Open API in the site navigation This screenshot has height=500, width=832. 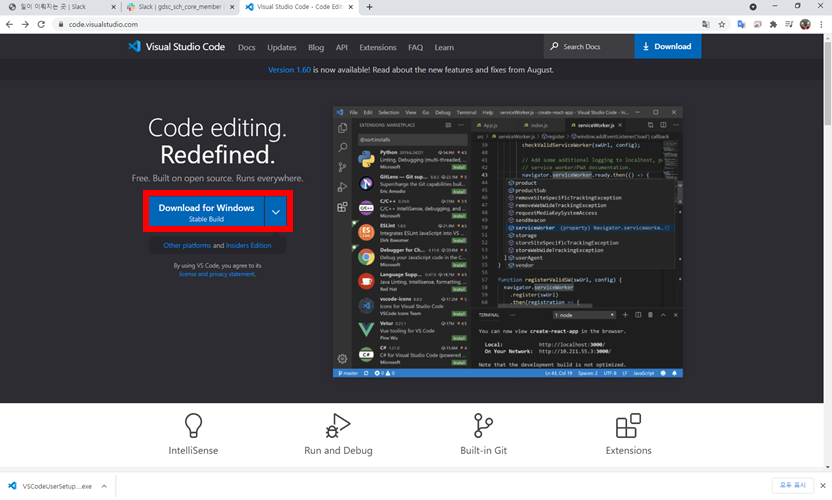342,47
